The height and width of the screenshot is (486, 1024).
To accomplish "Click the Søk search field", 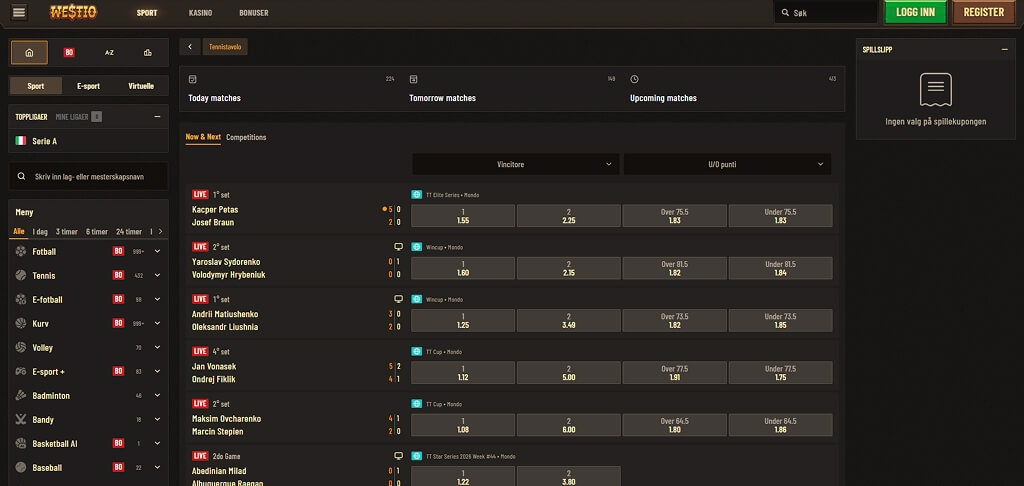I will tap(826, 12).
